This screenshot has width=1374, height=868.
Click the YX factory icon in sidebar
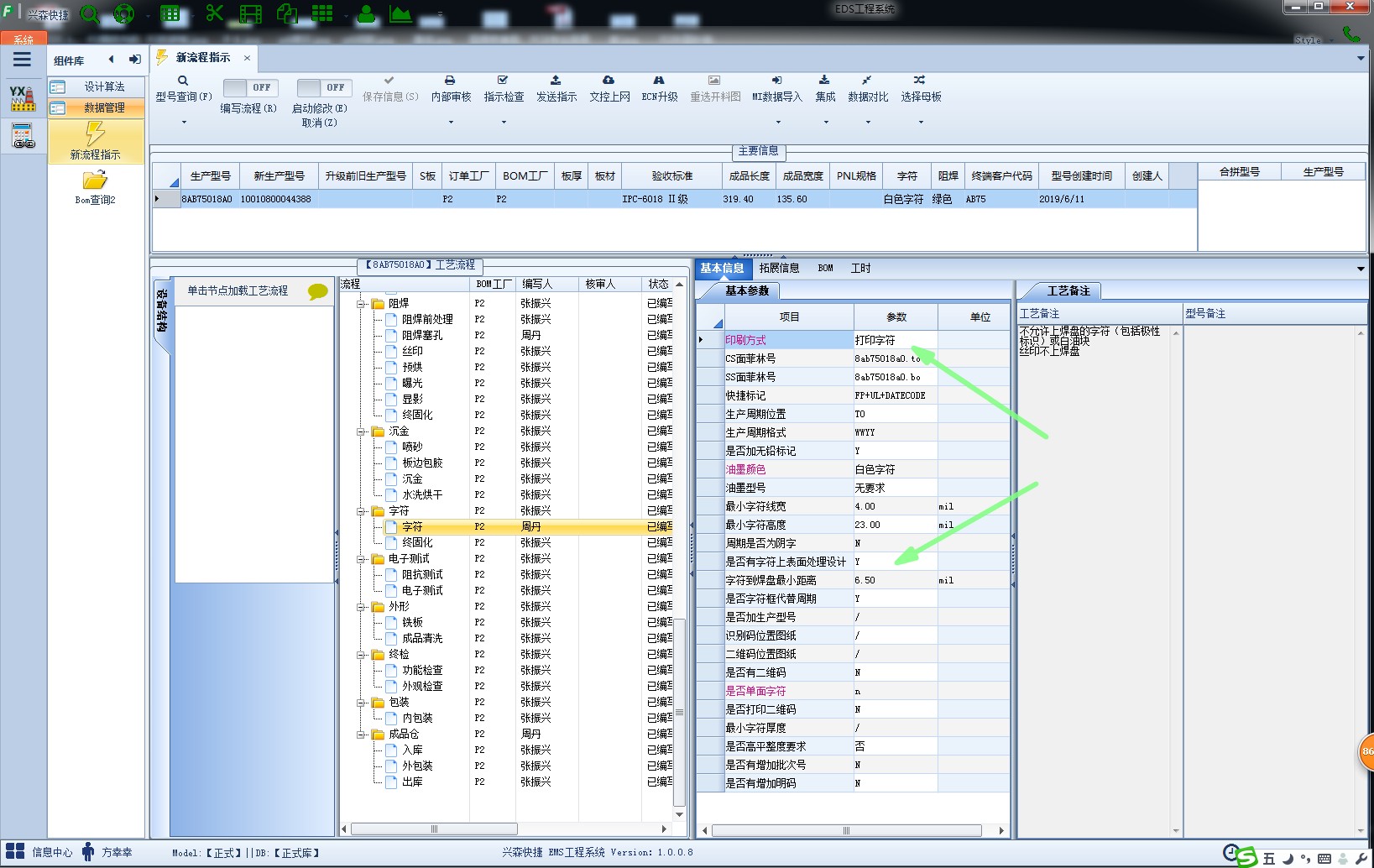pos(23,98)
